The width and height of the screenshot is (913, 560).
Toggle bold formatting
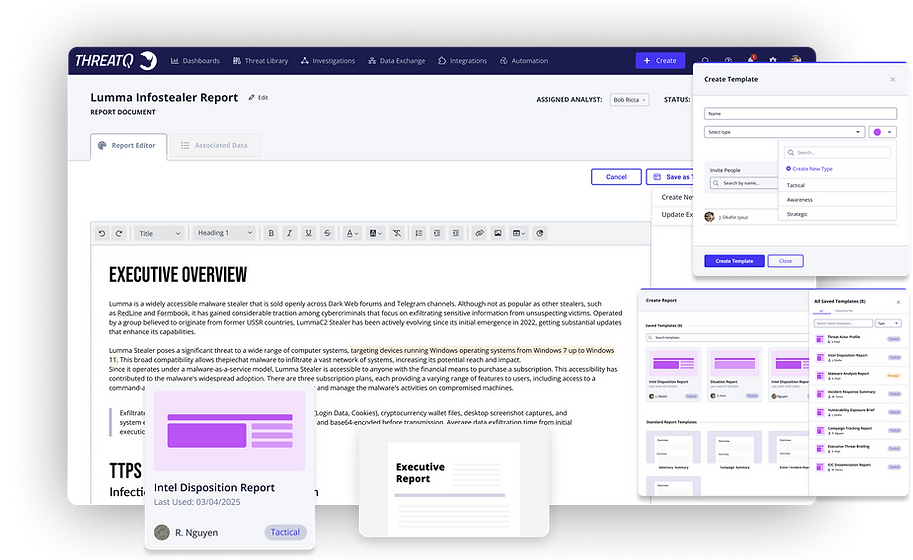271,233
